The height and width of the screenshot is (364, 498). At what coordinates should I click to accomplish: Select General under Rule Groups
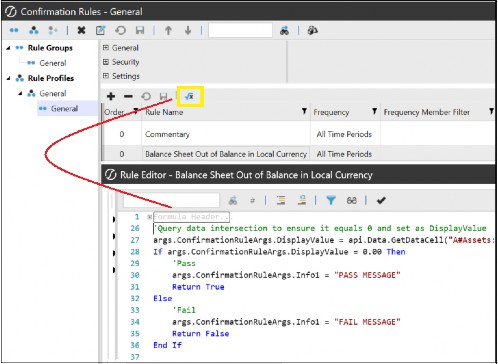53,63
